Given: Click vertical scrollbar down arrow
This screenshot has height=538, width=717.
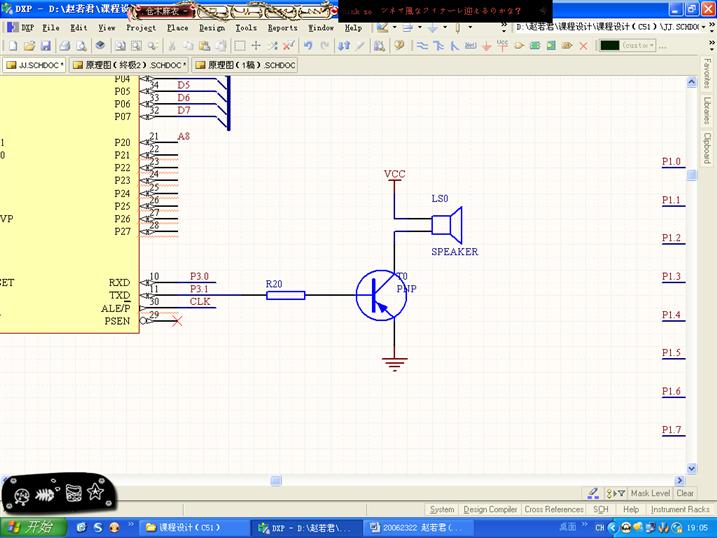Looking at the screenshot, I should pyautogui.click(x=692, y=469).
